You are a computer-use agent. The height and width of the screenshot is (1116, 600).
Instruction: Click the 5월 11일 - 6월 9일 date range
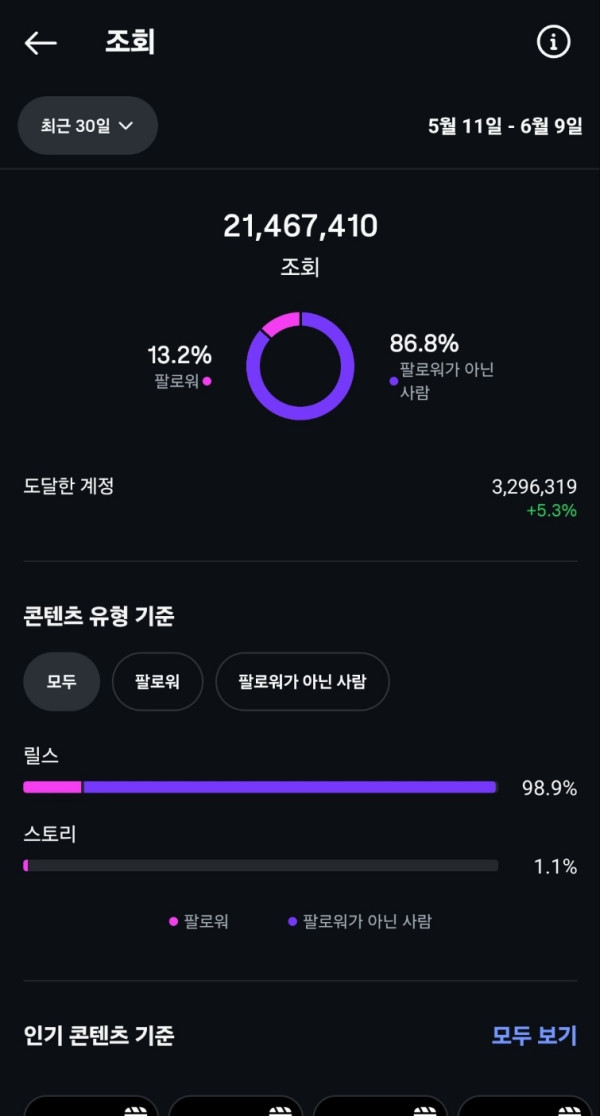tap(504, 126)
